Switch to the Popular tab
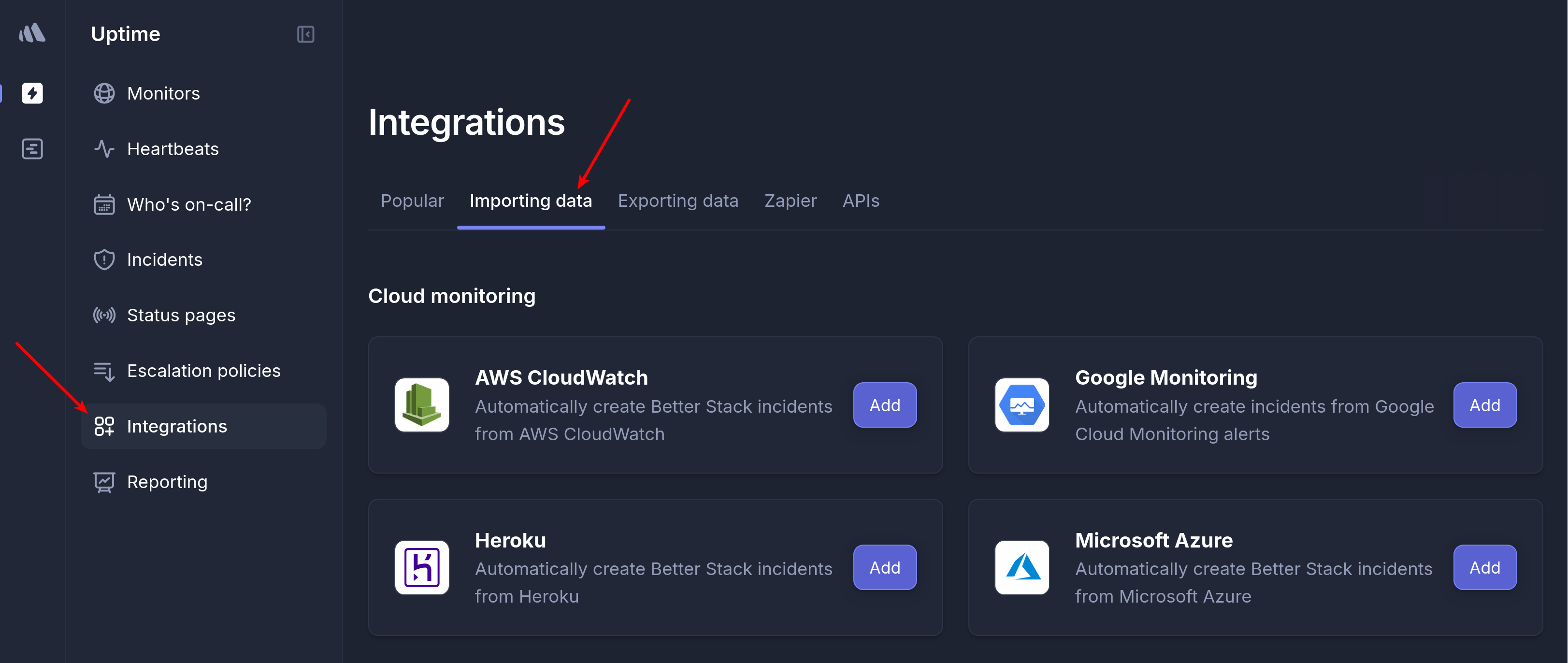Viewport: 1568px width, 663px height. tap(412, 200)
